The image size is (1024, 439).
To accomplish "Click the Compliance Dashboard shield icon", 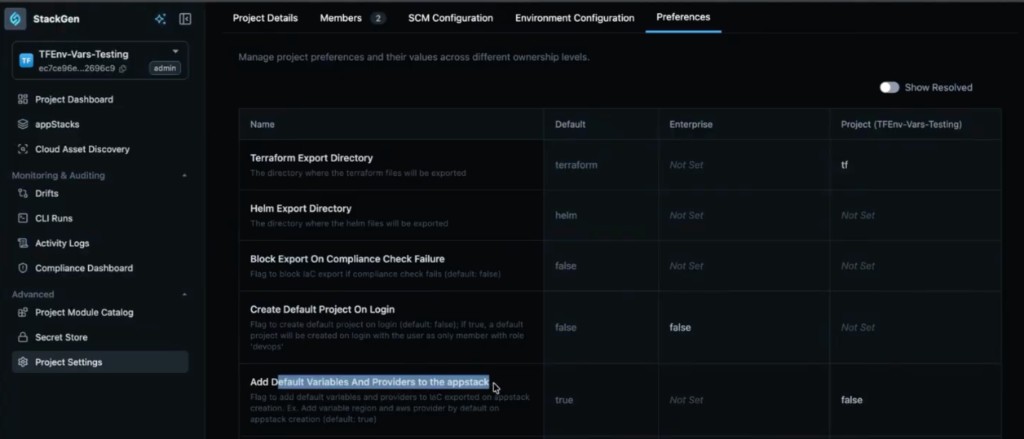I will click(x=23, y=268).
